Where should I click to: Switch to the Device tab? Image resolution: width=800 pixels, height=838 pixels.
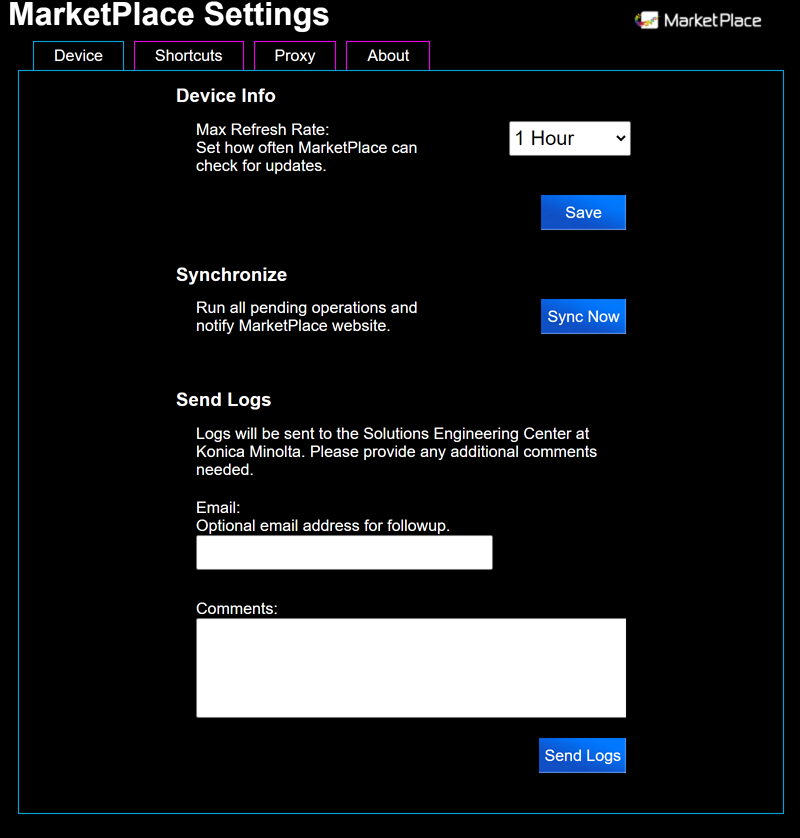coord(79,56)
